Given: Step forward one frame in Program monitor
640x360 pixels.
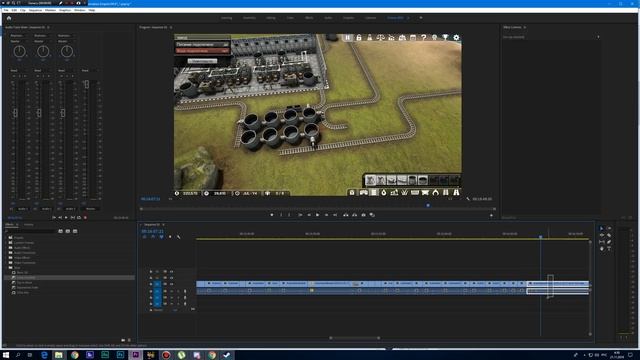Looking at the screenshot, I should pos(327,215).
